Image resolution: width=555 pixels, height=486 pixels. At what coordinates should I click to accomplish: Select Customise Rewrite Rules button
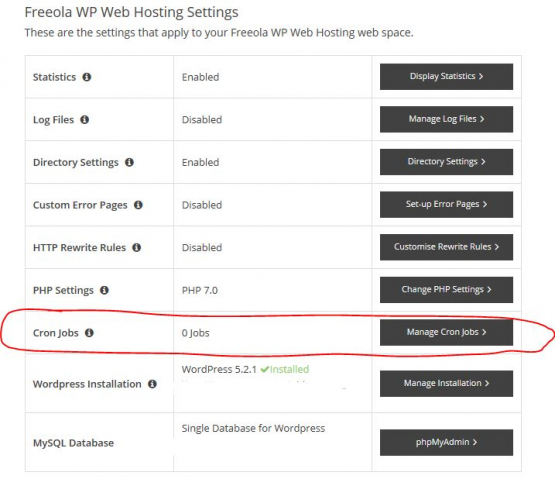(446, 247)
